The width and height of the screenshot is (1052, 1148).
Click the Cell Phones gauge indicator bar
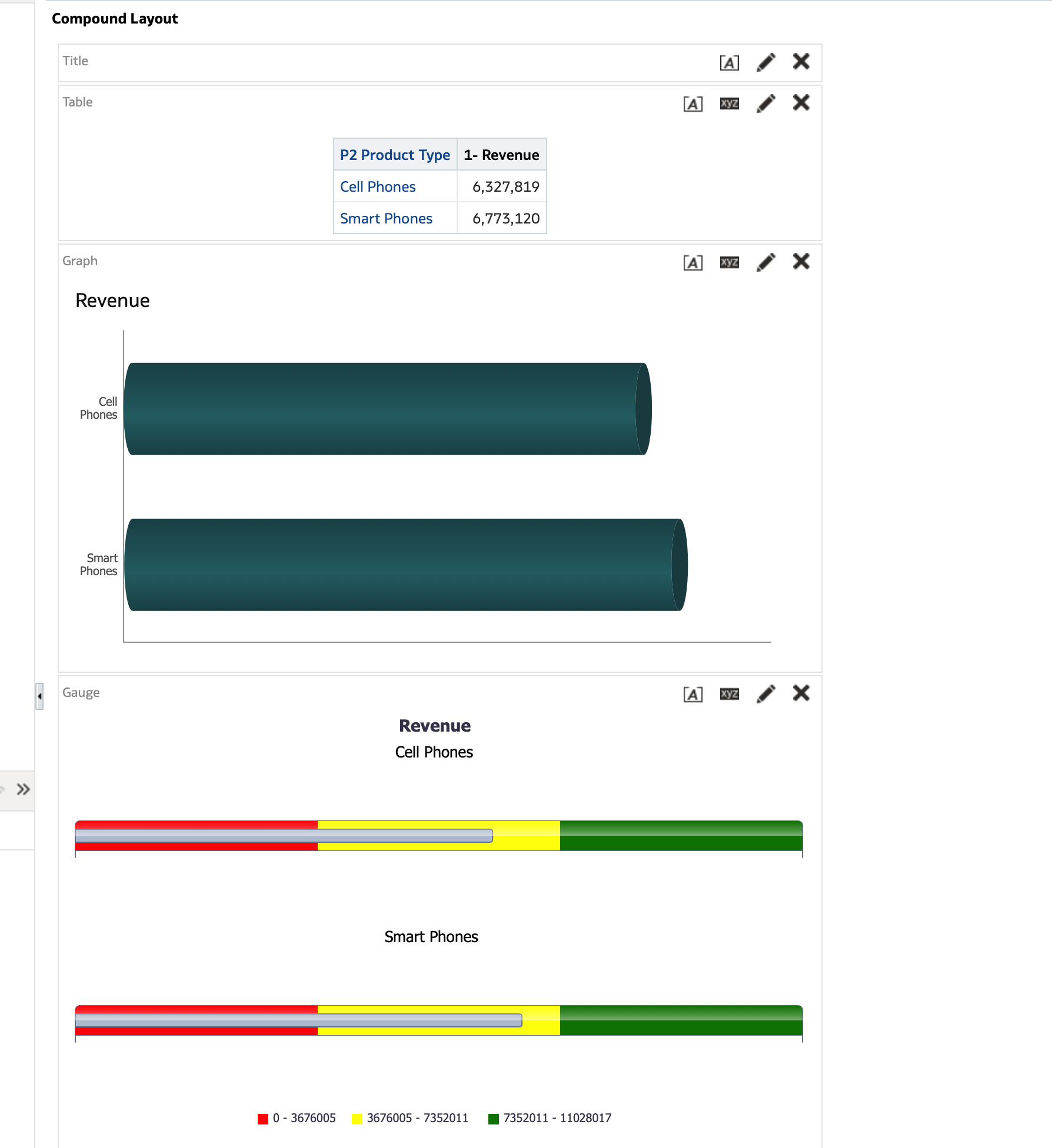pyautogui.click(x=284, y=836)
